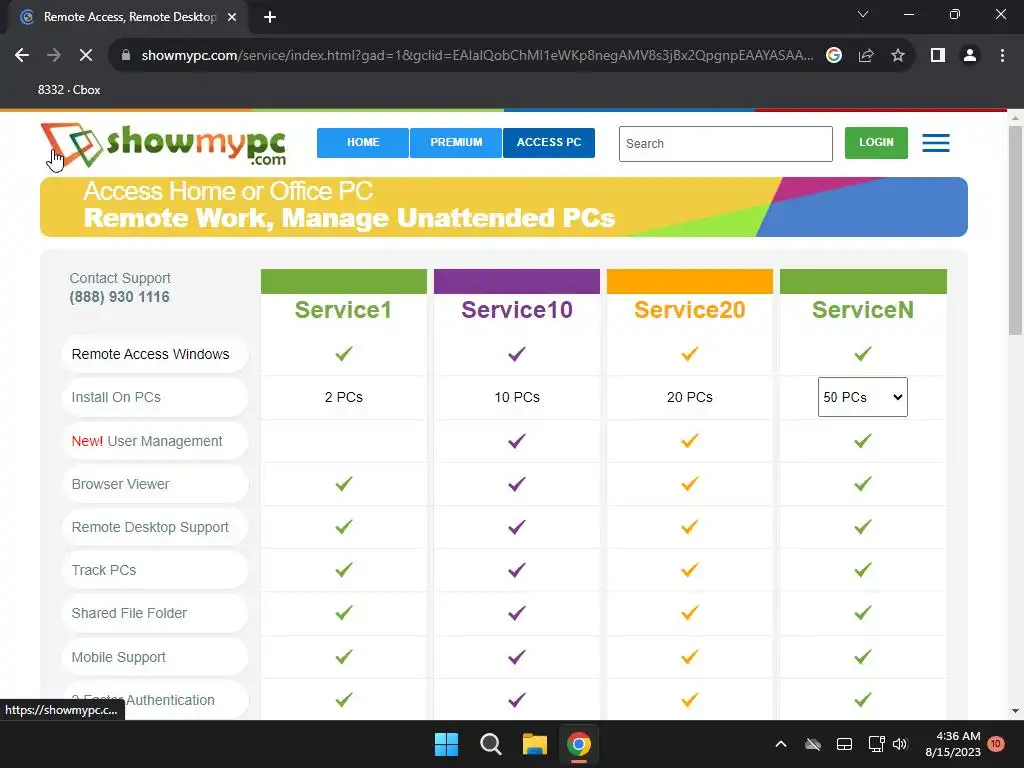
Task: Click the 2 PCs cell
Action: tap(344, 397)
